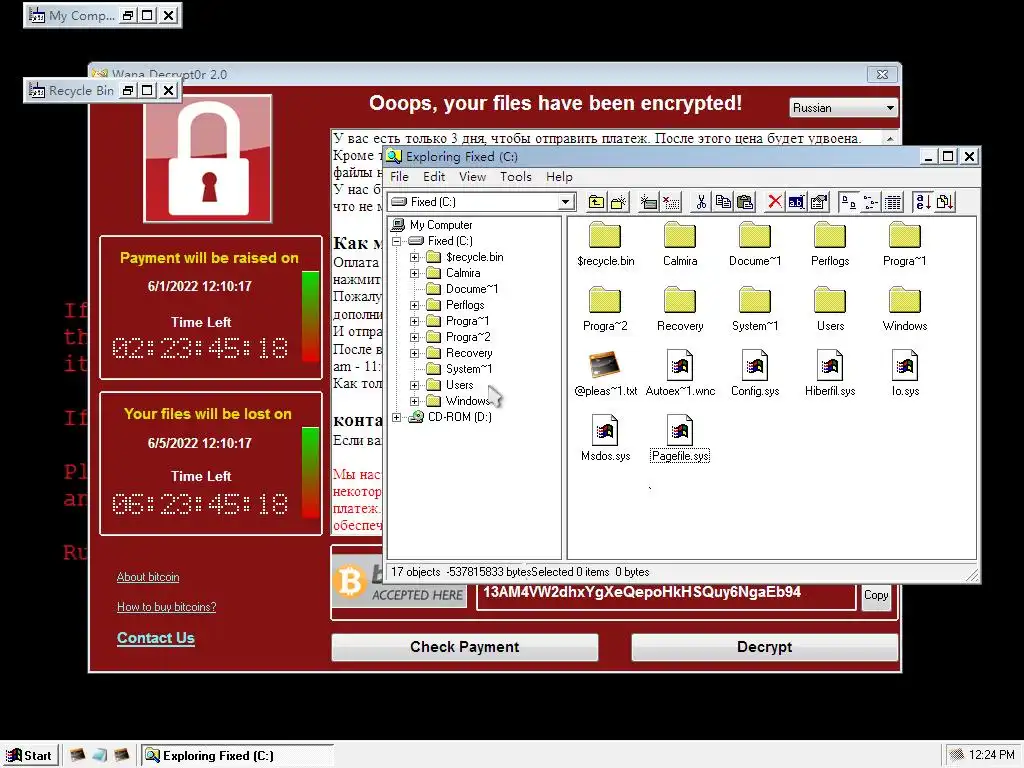Switch to List view icon
This screenshot has width=1024, height=768.
(x=871, y=202)
